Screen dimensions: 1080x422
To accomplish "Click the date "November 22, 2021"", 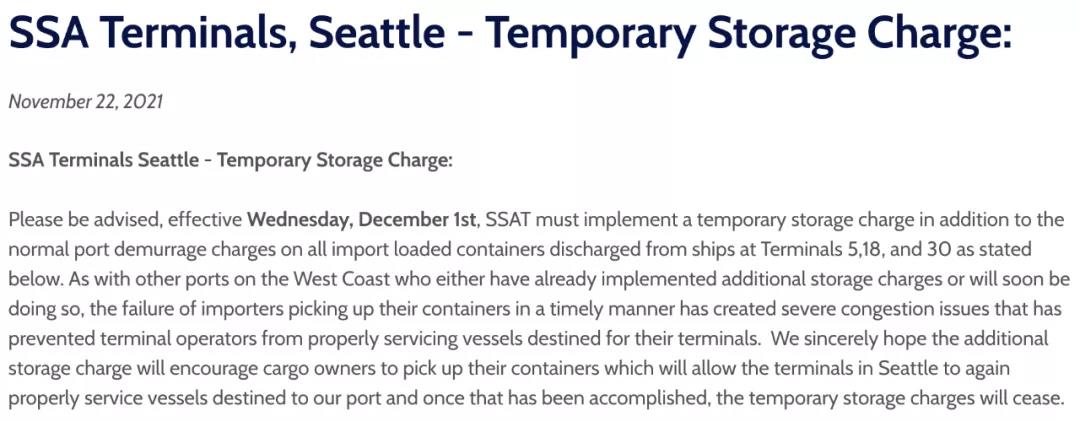I will 85,102.
